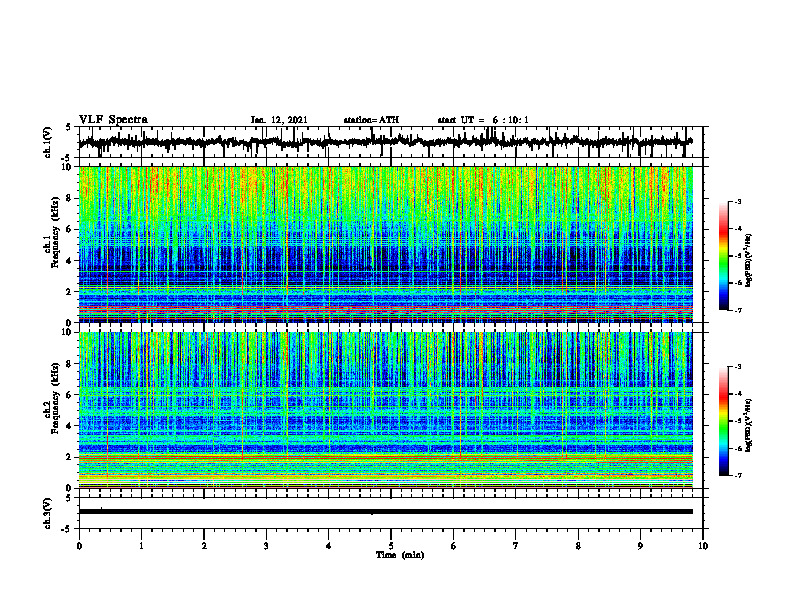Click time axis tick label "7"
This screenshot has height=612, width=792.
coord(516,546)
